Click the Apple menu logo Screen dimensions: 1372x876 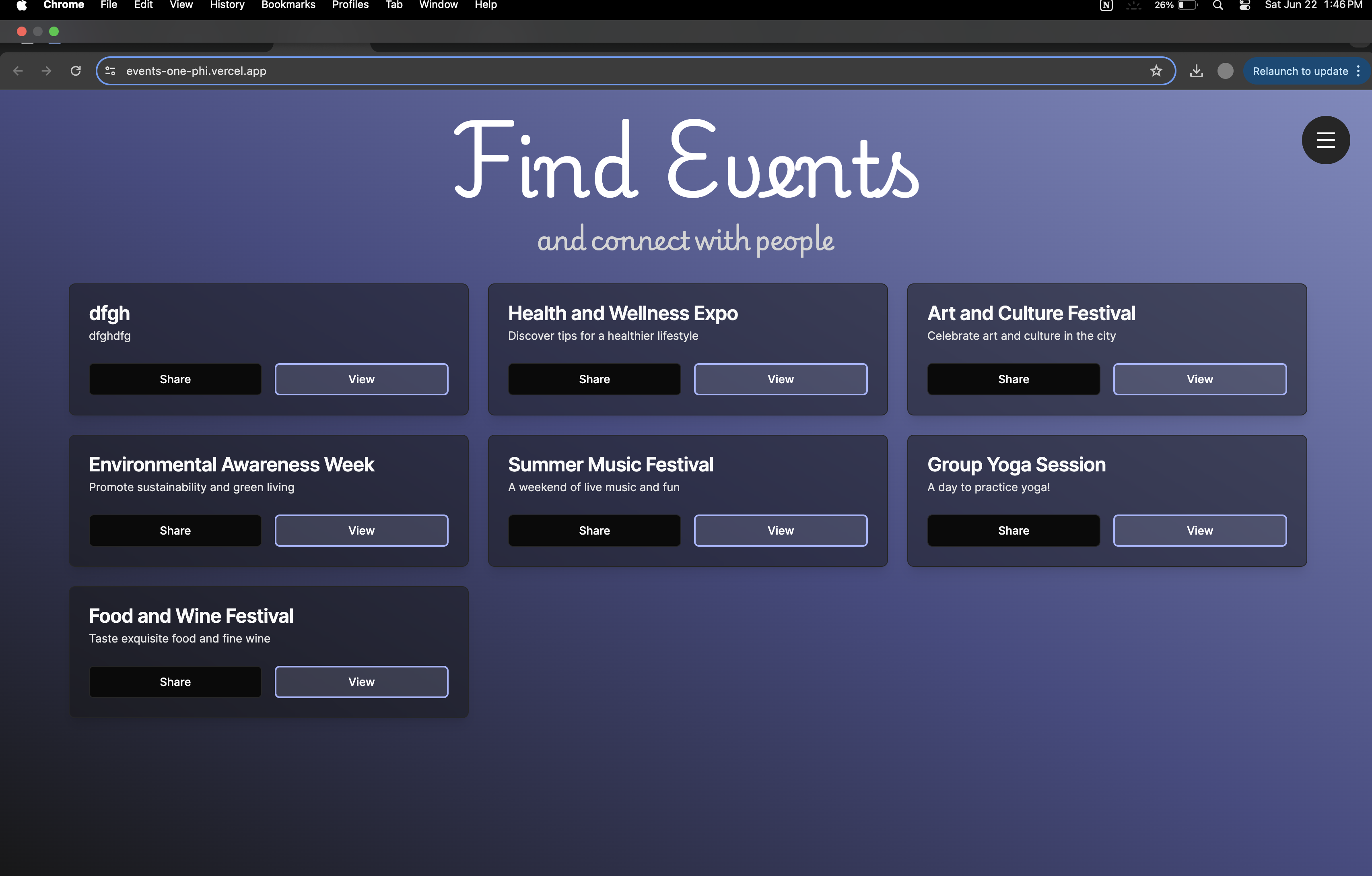pos(22,6)
